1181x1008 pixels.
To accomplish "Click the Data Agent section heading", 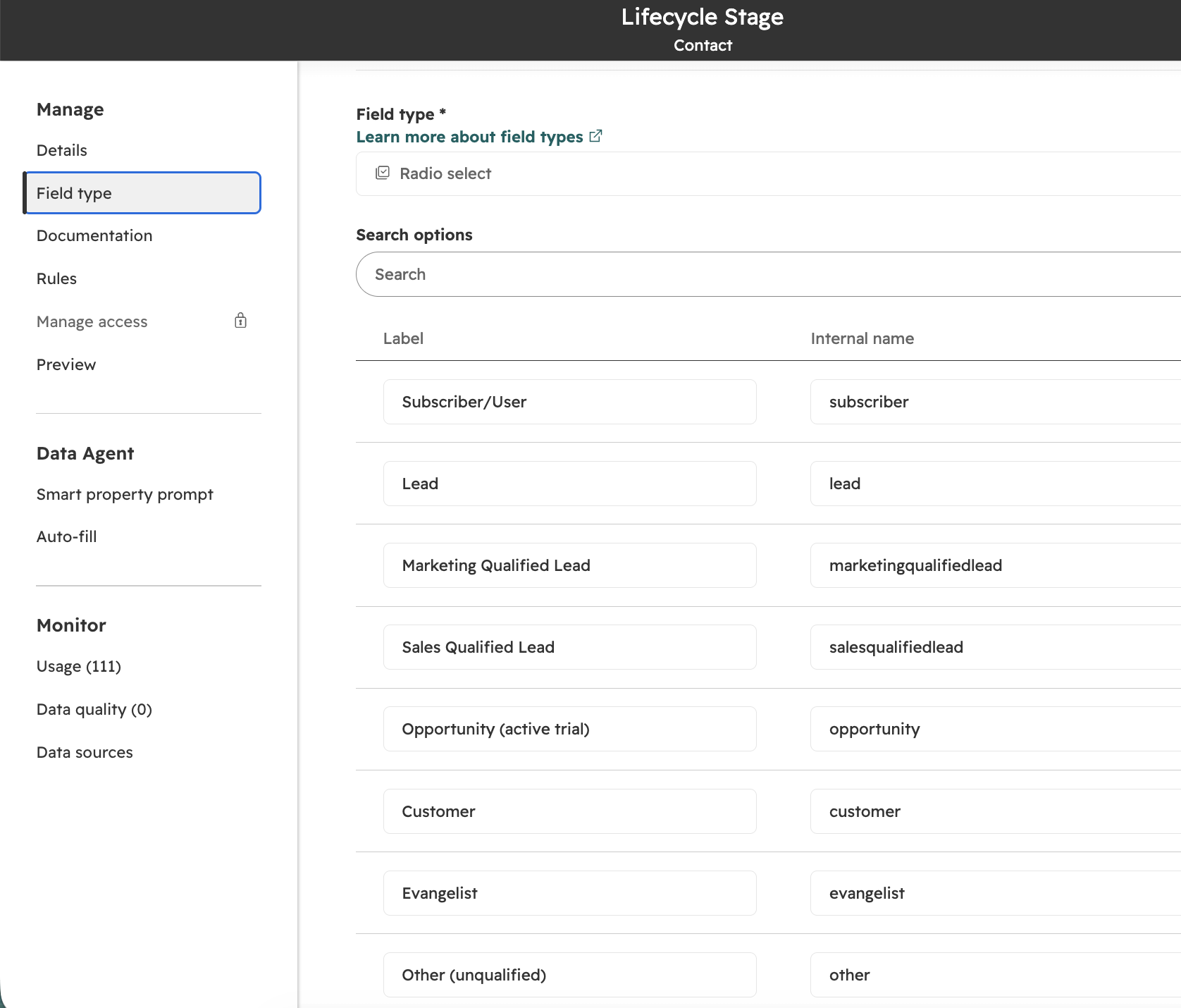I will 85,453.
